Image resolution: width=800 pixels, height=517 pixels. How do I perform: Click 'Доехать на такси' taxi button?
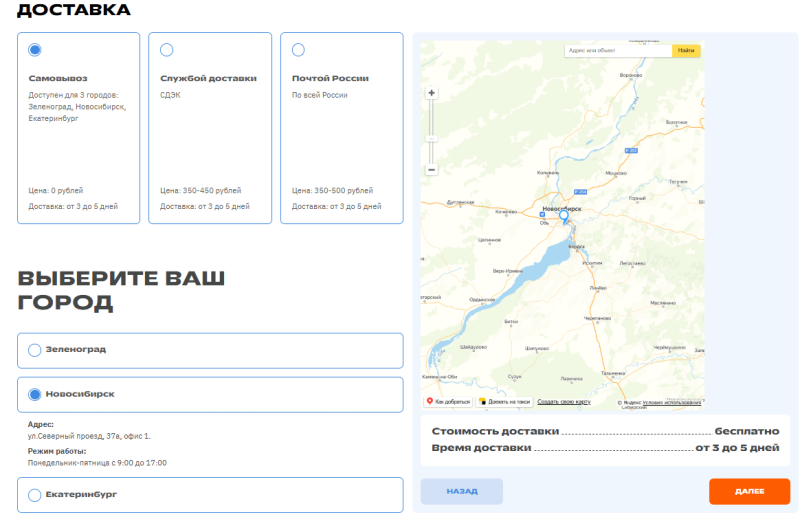pyautogui.click(x=505, y=402)
